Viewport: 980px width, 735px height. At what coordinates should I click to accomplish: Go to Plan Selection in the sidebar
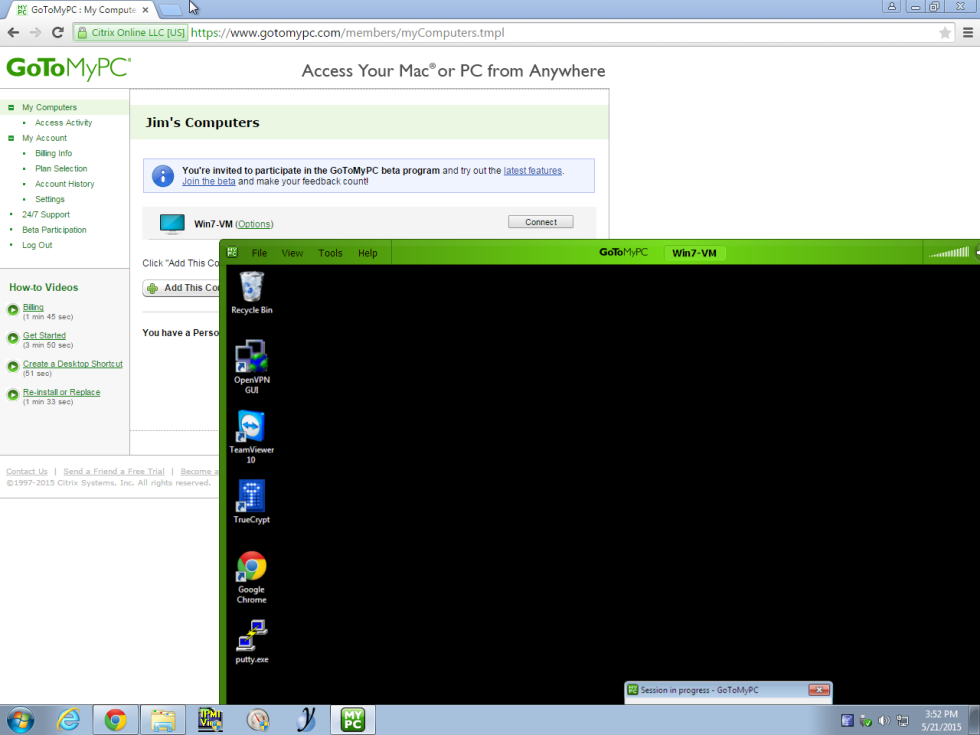point(61,169)
